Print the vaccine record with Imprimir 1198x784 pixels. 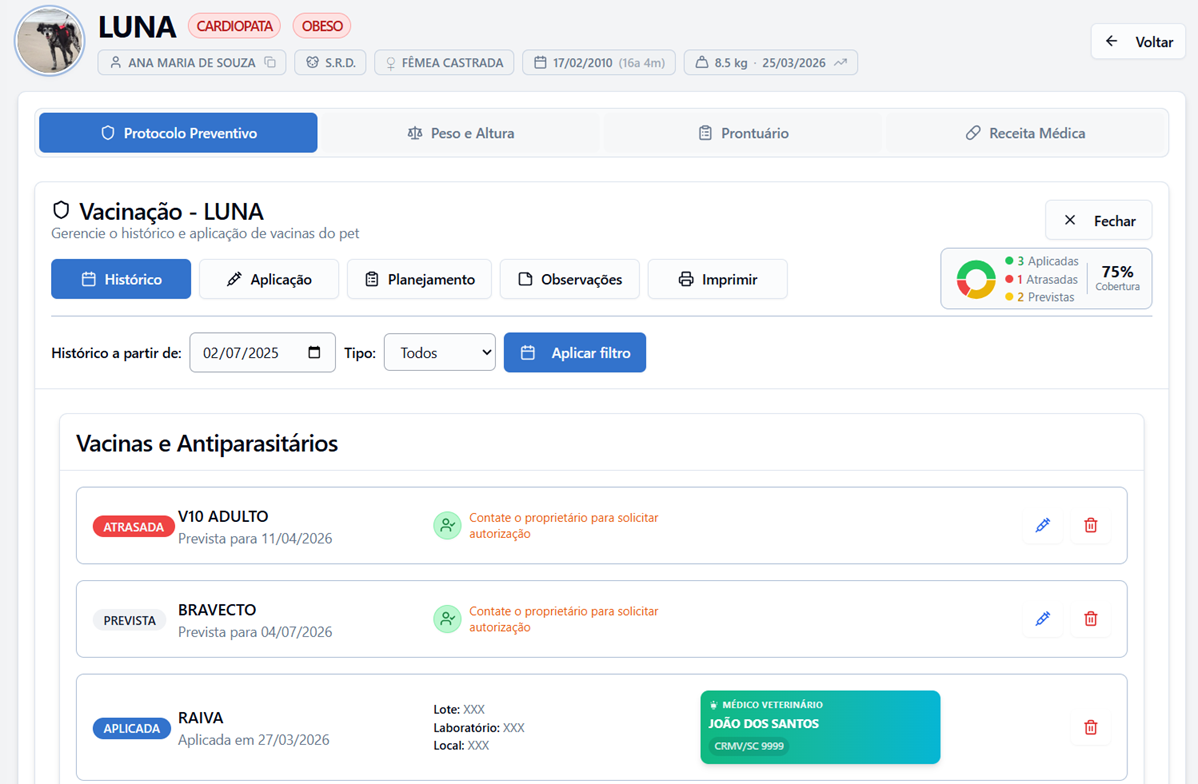point(717,279)
